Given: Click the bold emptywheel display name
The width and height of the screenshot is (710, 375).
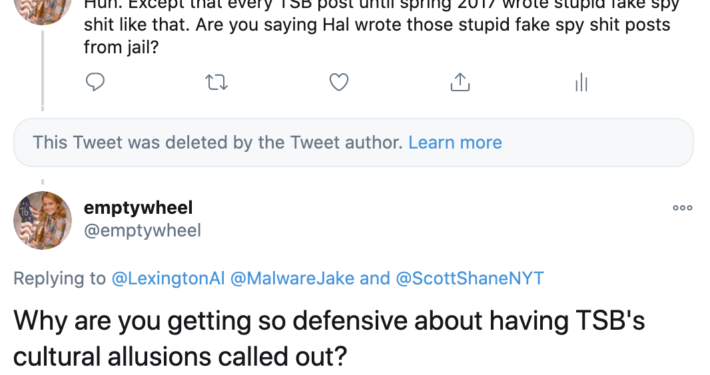Looking at the screenshot, I should pos(138,207).
